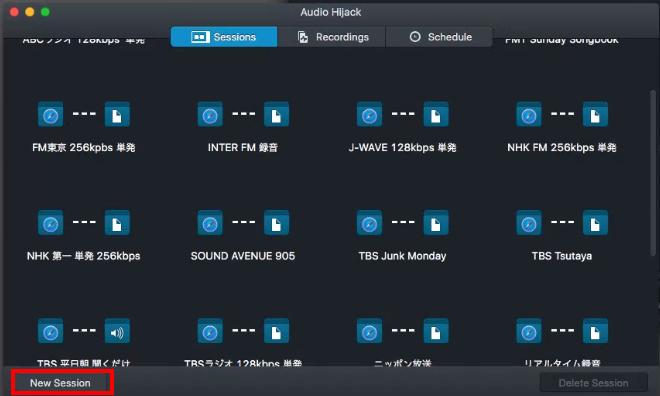Click Safari source icon of リアルタイム録音 session

pos(529,332)
